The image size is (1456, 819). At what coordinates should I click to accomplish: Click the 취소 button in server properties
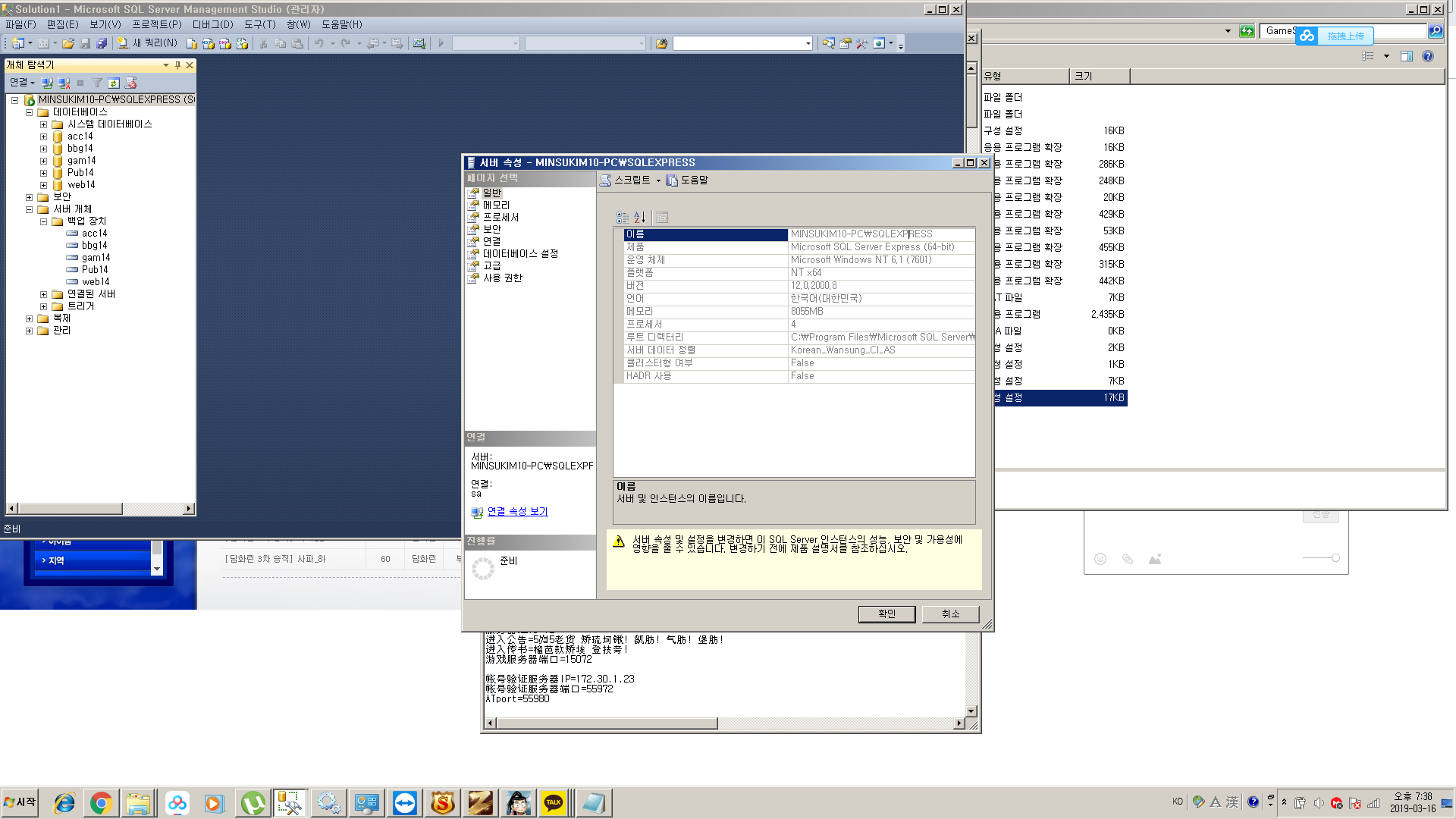(x=950, y=613)
